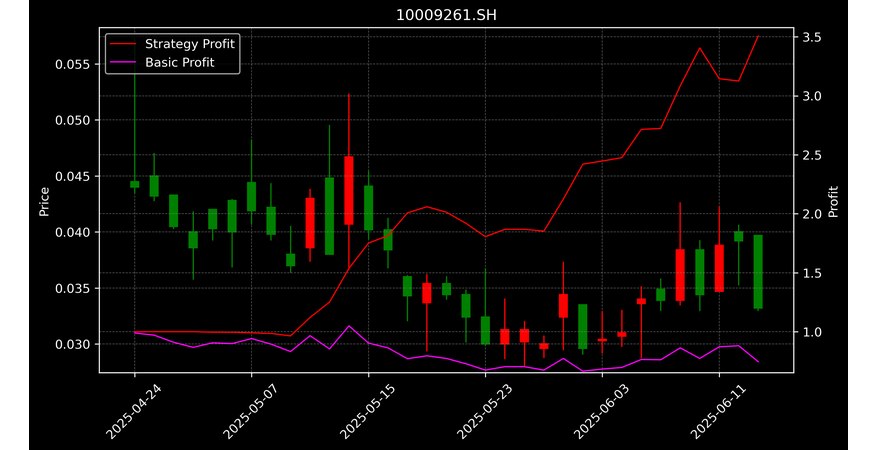Select the Strategy Profit legend entry

(172, 44)
